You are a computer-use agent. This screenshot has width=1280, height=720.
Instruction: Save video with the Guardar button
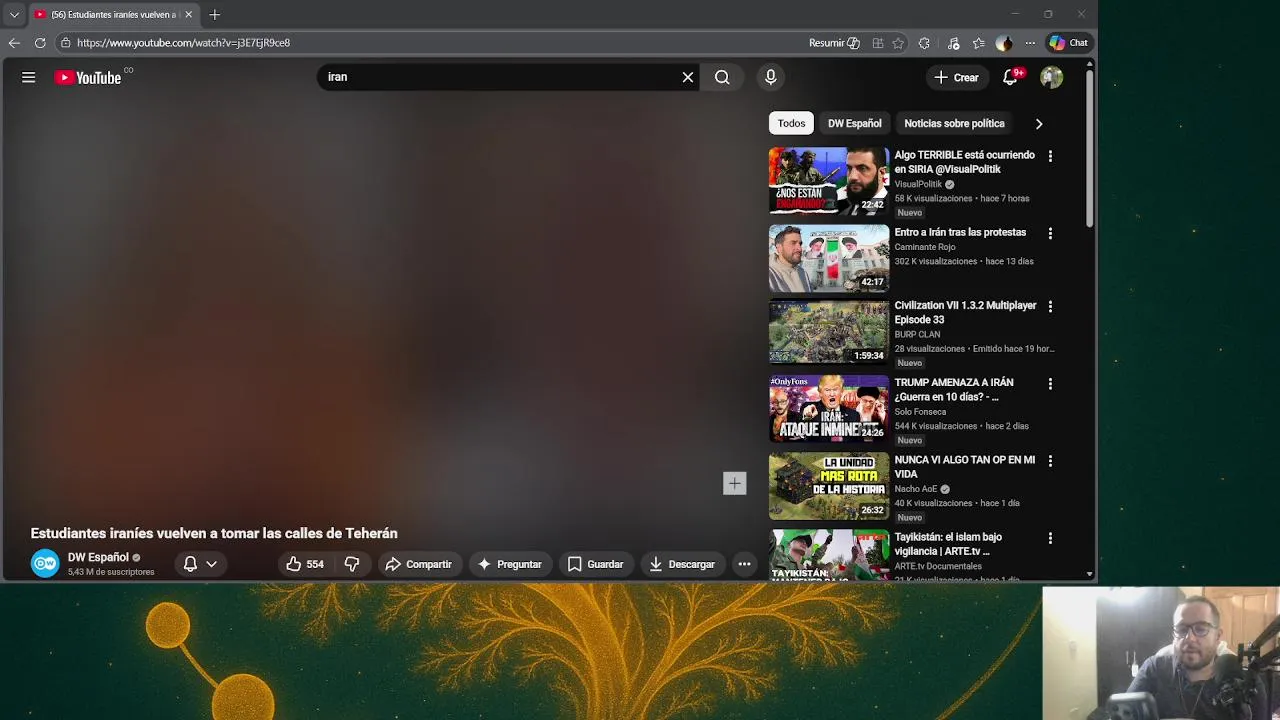click(x=596, y=564)
